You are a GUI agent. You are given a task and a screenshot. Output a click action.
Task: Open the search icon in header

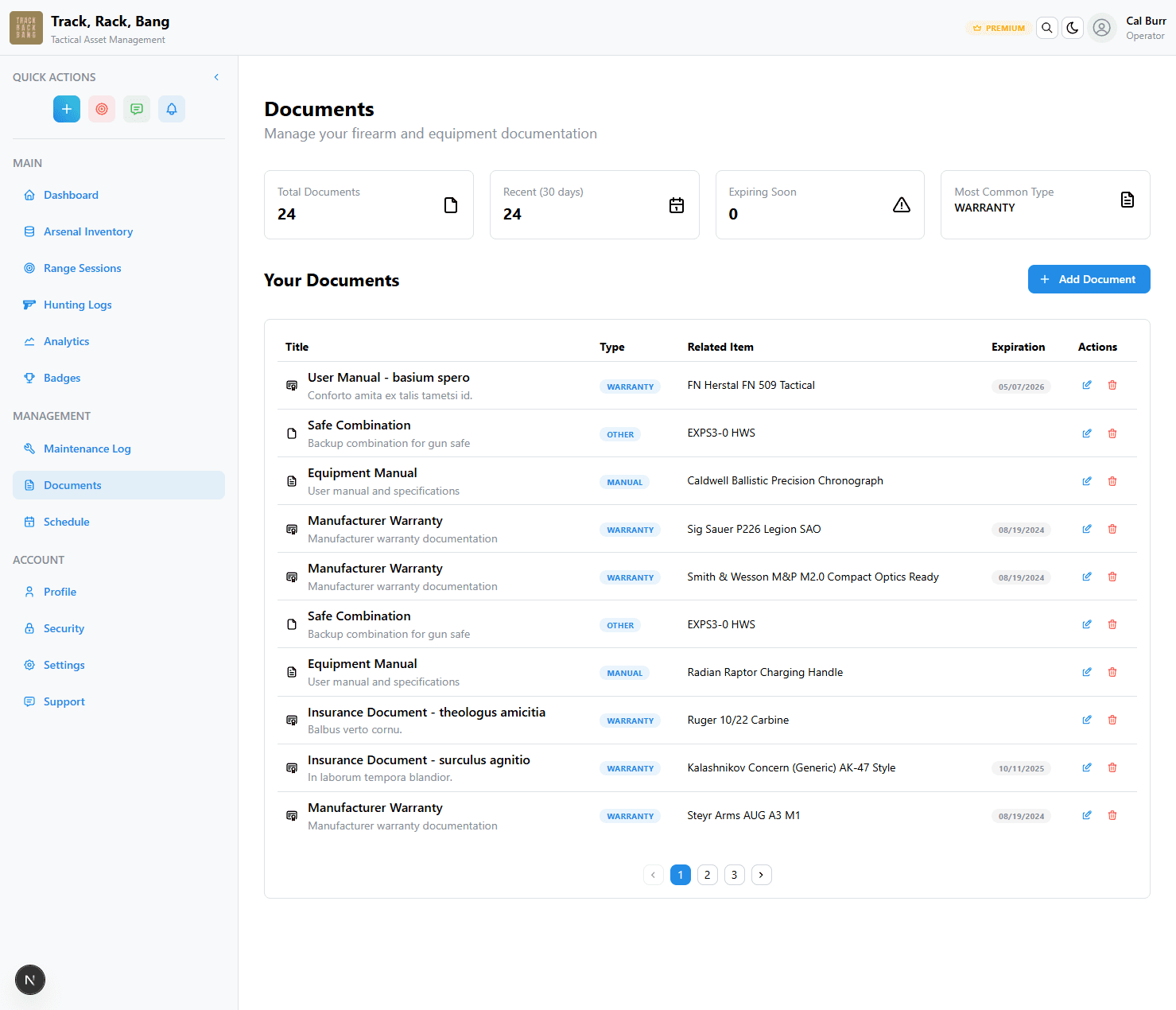[x=1047, y=28]
